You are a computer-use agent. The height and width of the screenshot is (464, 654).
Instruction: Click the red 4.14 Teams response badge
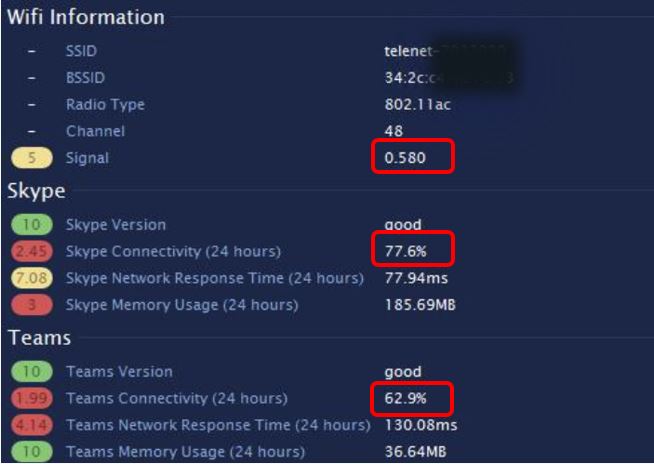[30, 425]
